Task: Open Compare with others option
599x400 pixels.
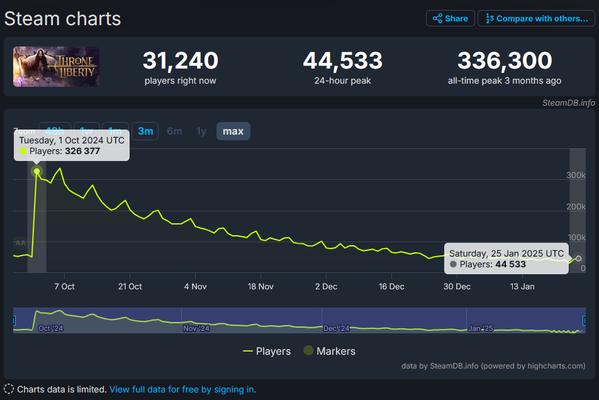Action: (x=536, y=18)
